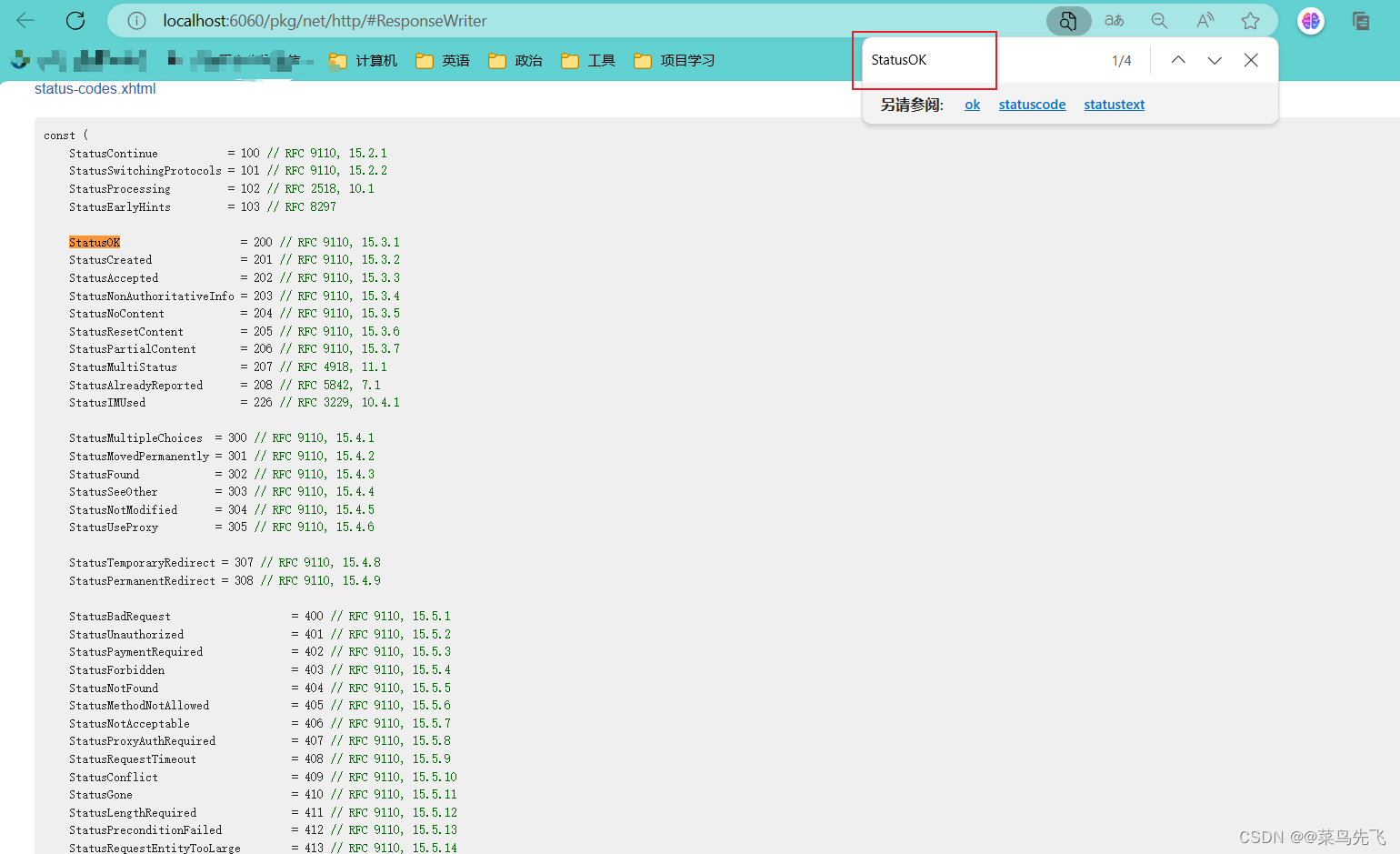Click StatusForbidden constant text
1400x854 pixels.
point(117,669)
